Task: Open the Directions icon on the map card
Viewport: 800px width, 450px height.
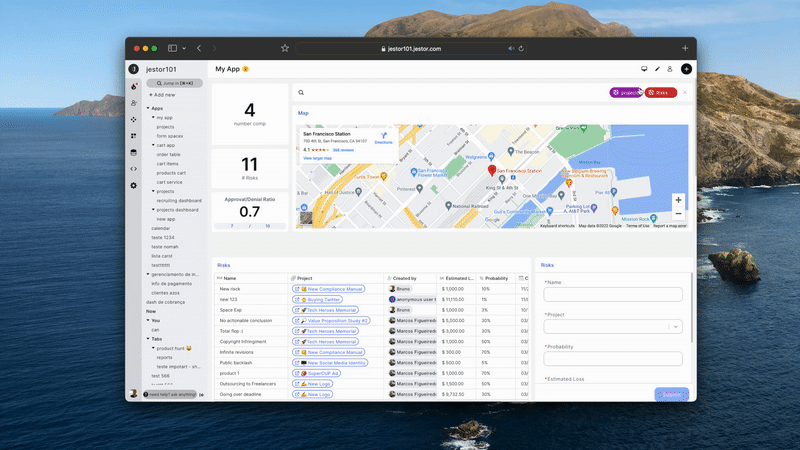Action: click(x=384, y=138)
